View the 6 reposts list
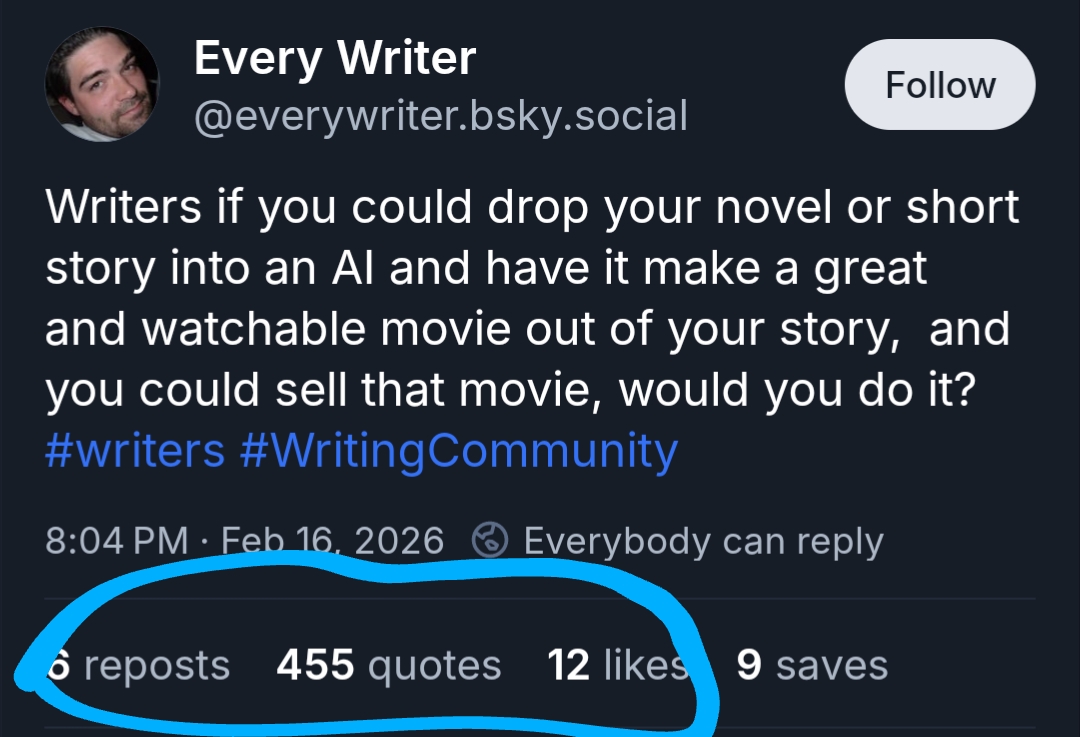Image resolution: width=1080 pixels, height=737 pixels. pyautogui.click(x=140, y=665)
